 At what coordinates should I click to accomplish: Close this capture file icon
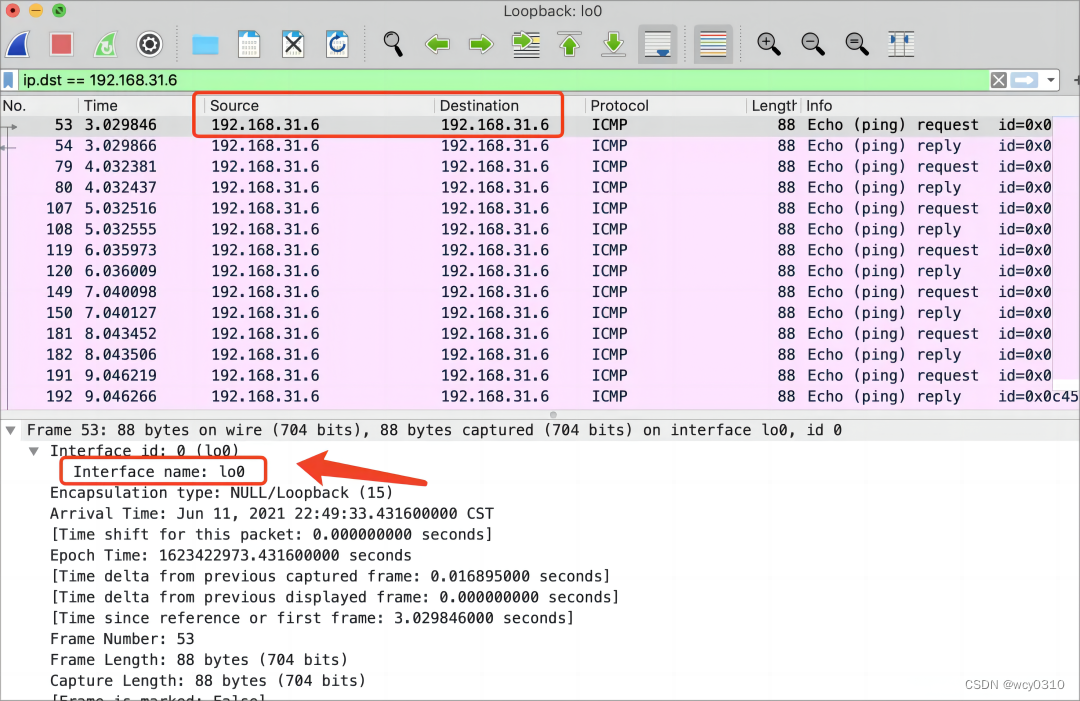(x=293, y=45)
